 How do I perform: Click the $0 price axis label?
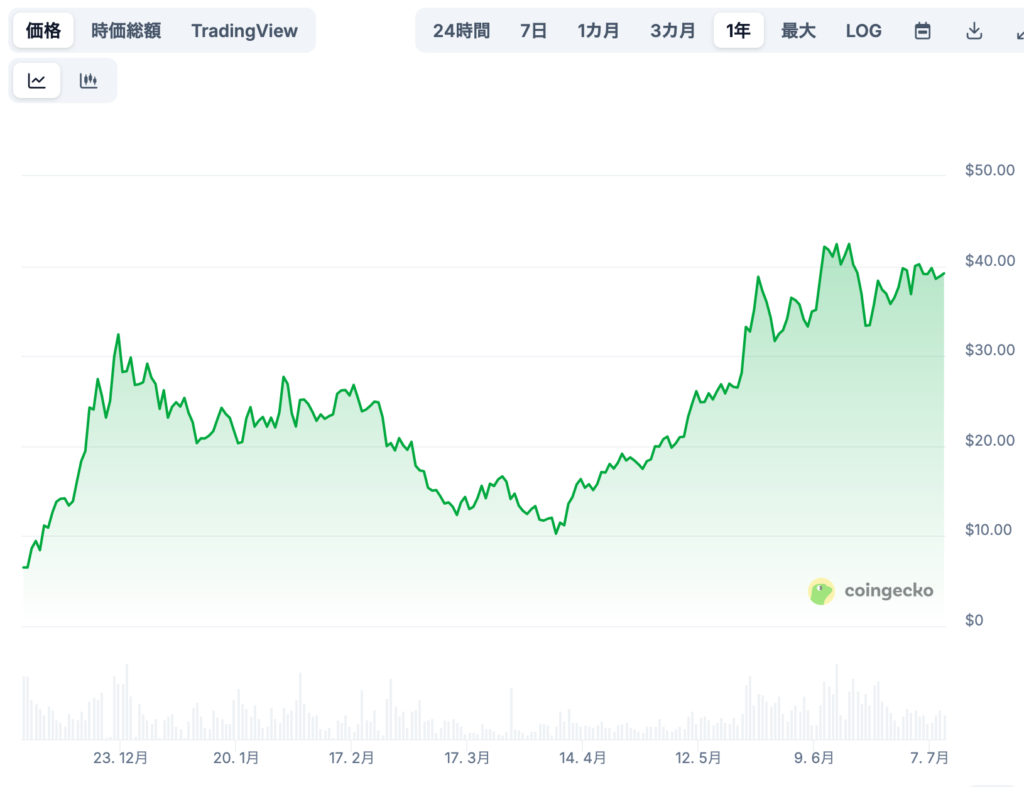(974, 620)
